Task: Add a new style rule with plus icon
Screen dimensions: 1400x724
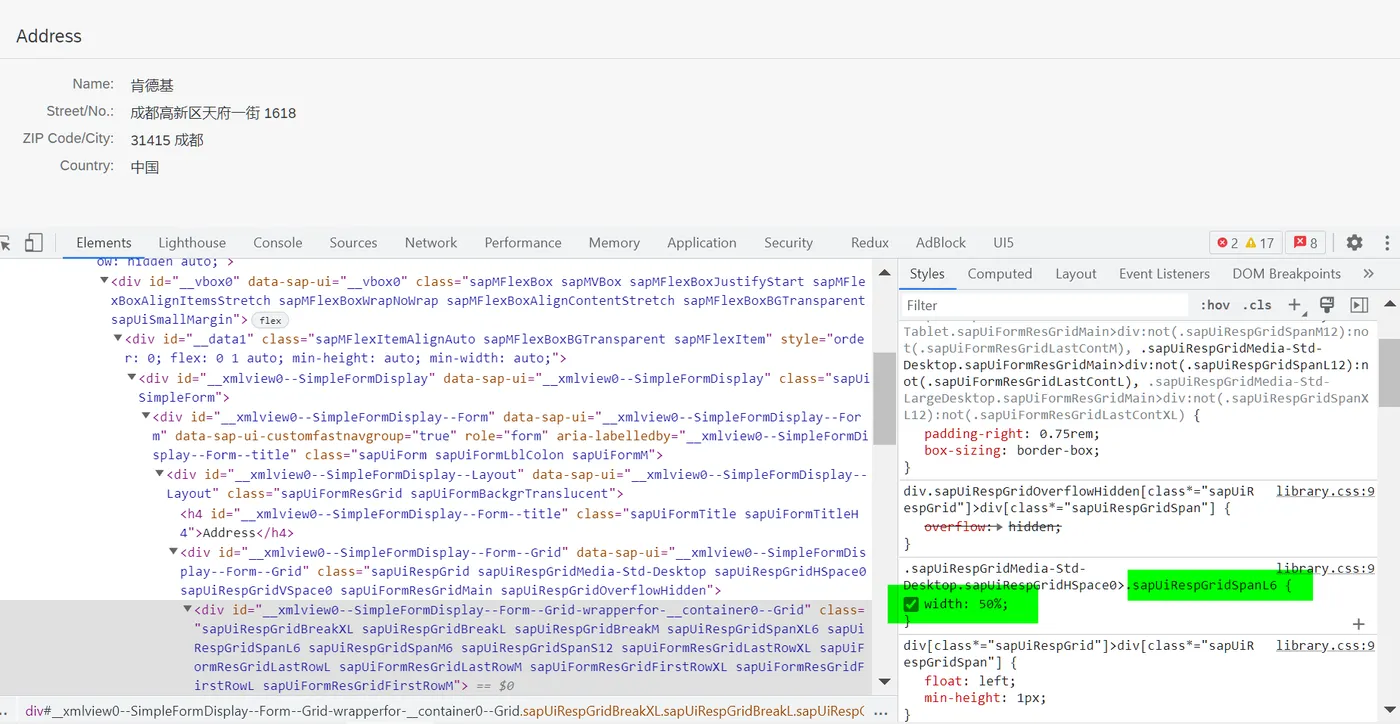Action: [1295, 305]
